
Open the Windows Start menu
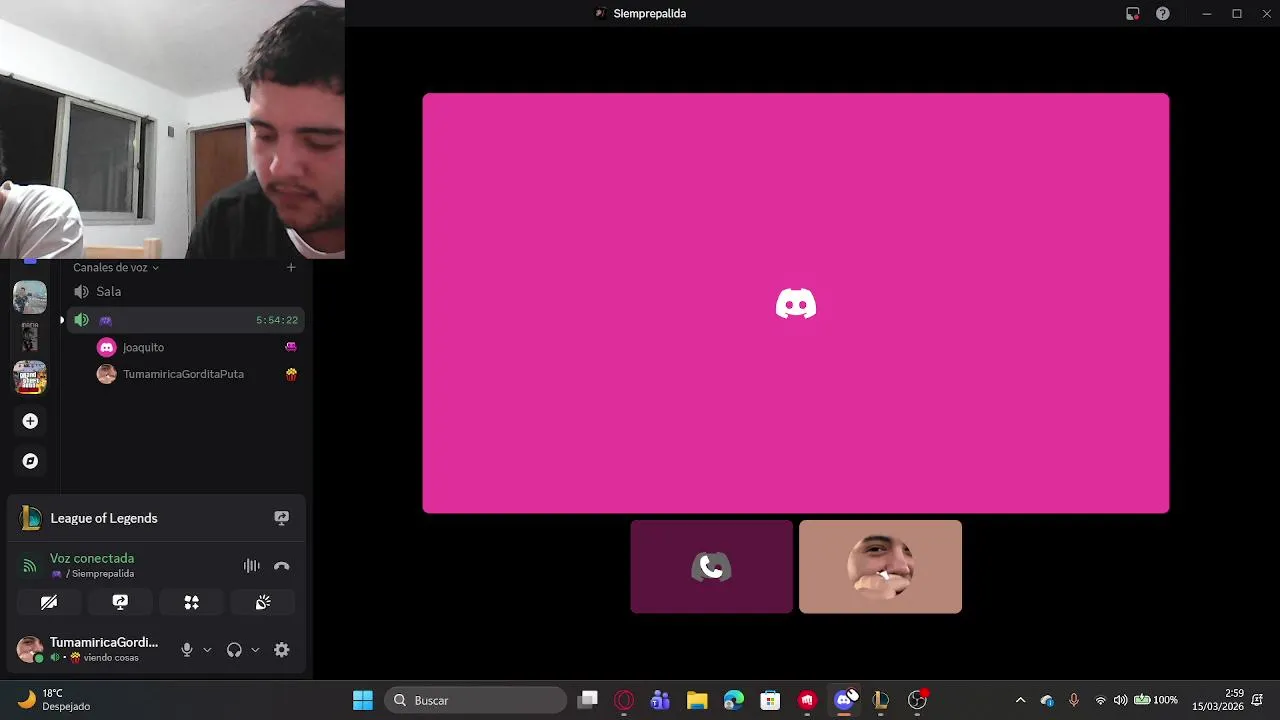pos(362,700)
